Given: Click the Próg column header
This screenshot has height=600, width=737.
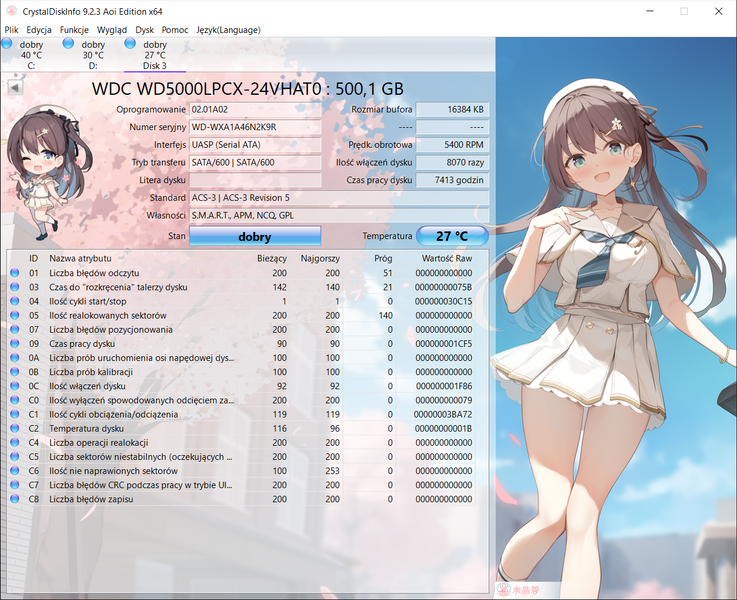Looking at the screenshot, I should [383, 258].
